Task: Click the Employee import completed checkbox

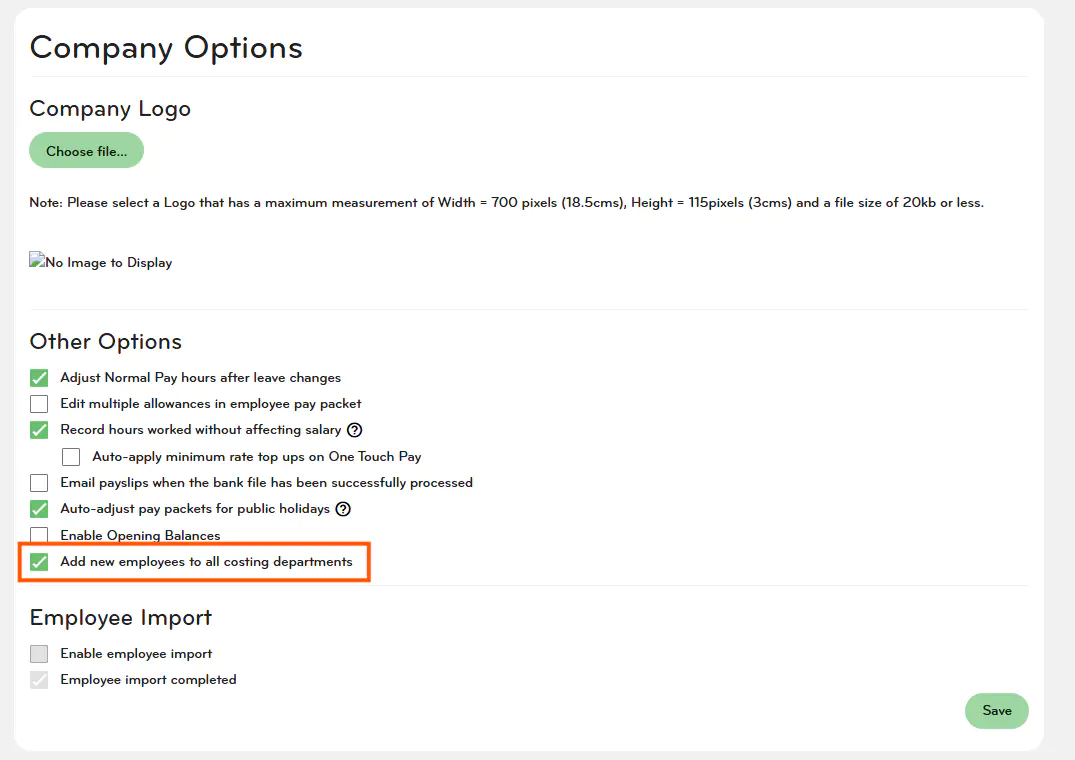Action: [x=39, y=680]
